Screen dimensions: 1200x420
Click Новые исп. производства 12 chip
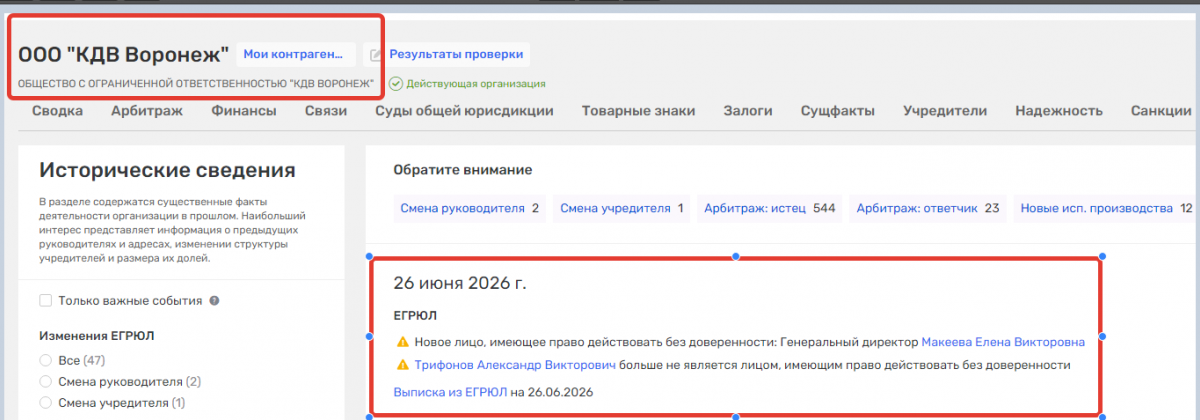point(1106,208)
